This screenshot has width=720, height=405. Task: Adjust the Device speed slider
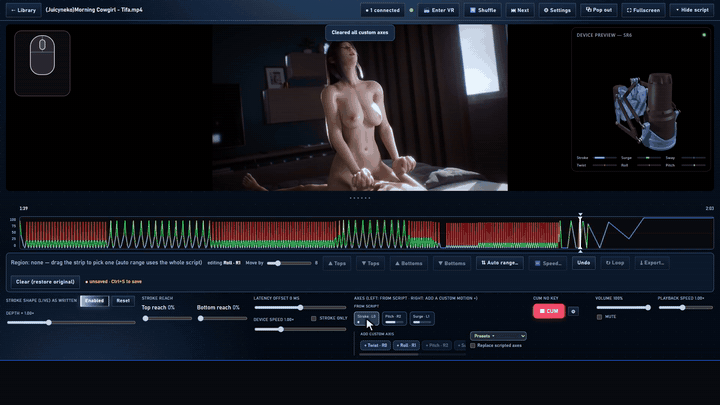(x=300, y=329)
